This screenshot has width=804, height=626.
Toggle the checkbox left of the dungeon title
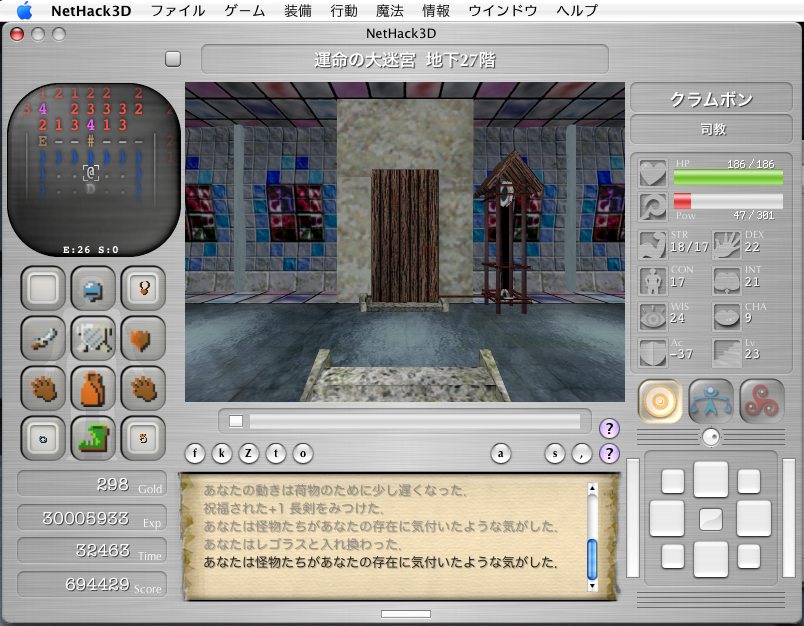(x=173, y=59)
